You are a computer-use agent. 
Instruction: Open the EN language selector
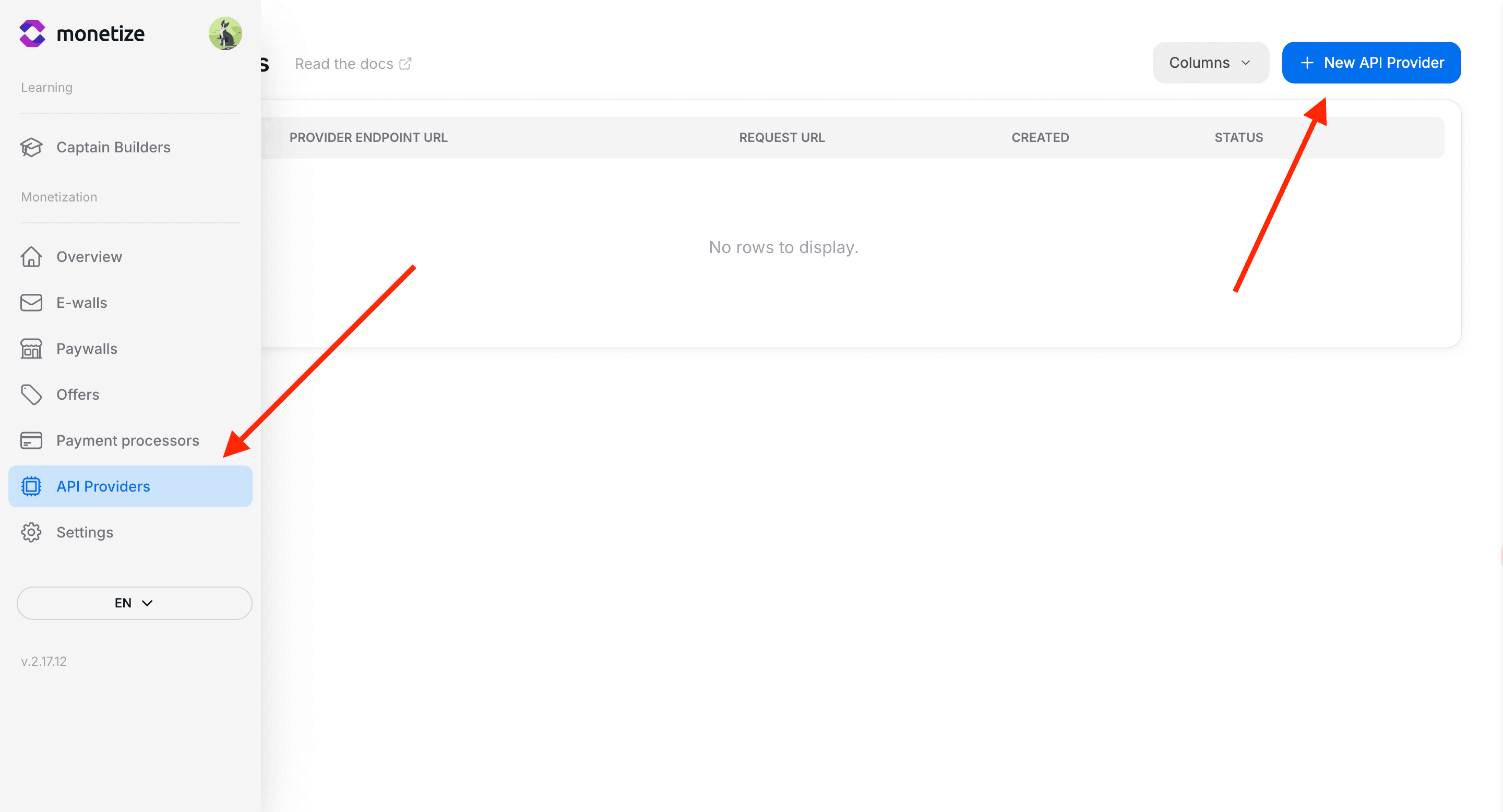(134, 603)
